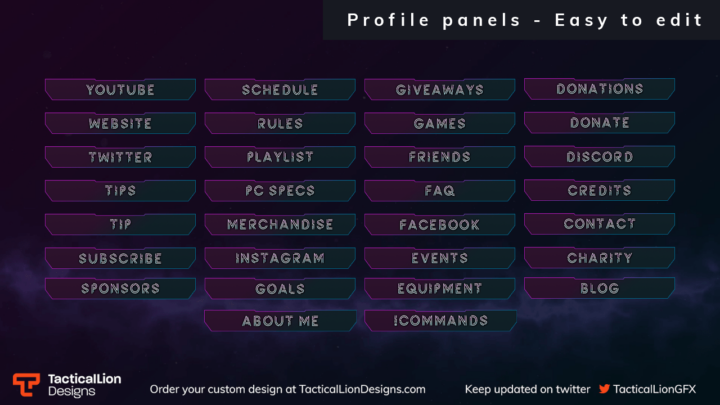The height and width of the screenshot is (405, 720).
Task: Open the SCHEDULE panel
Action: pos(280,90)
